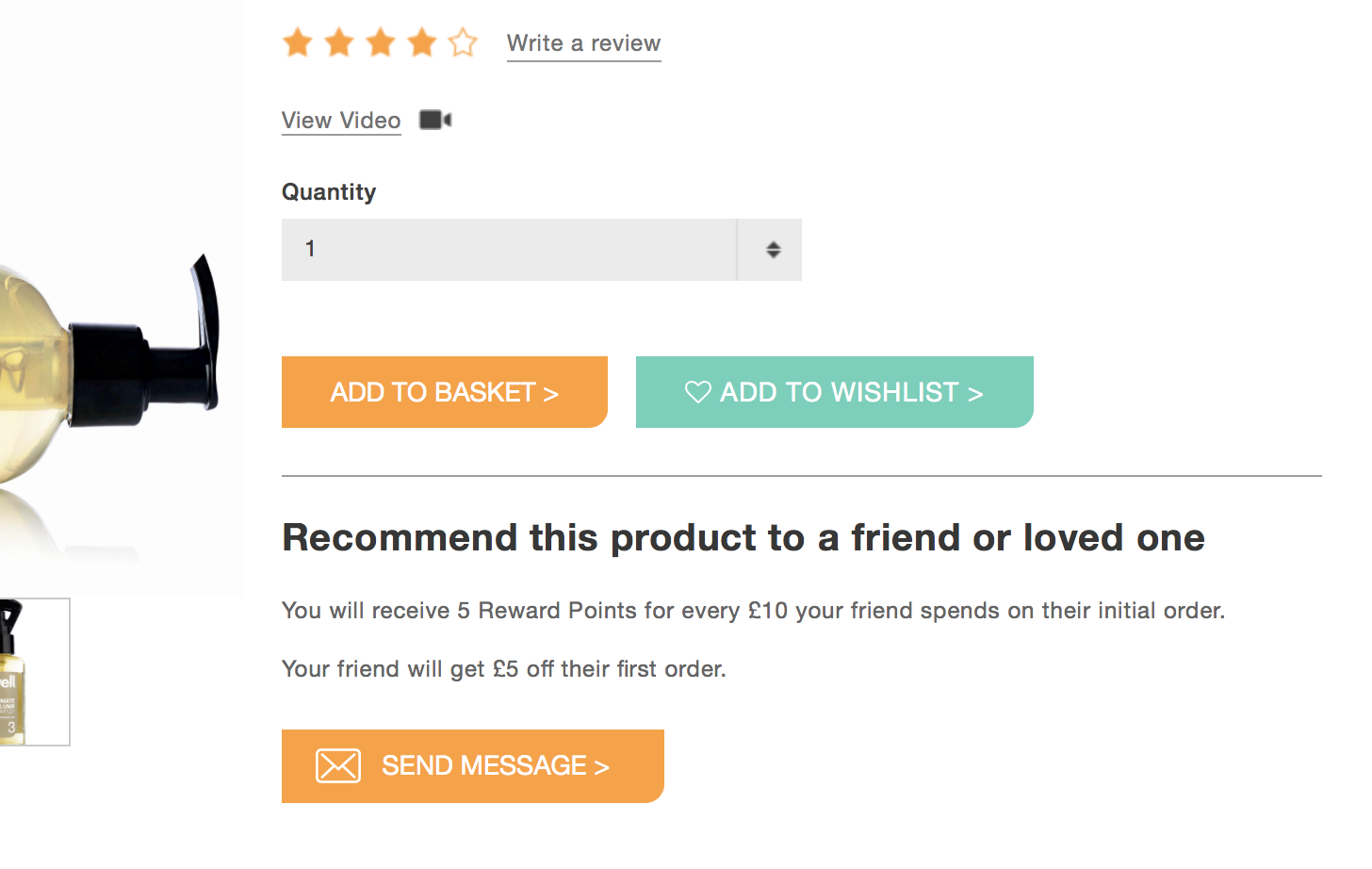This screenshot has width=1372, height=869.
Task: Click the second rating star
Action: (339, 42)
